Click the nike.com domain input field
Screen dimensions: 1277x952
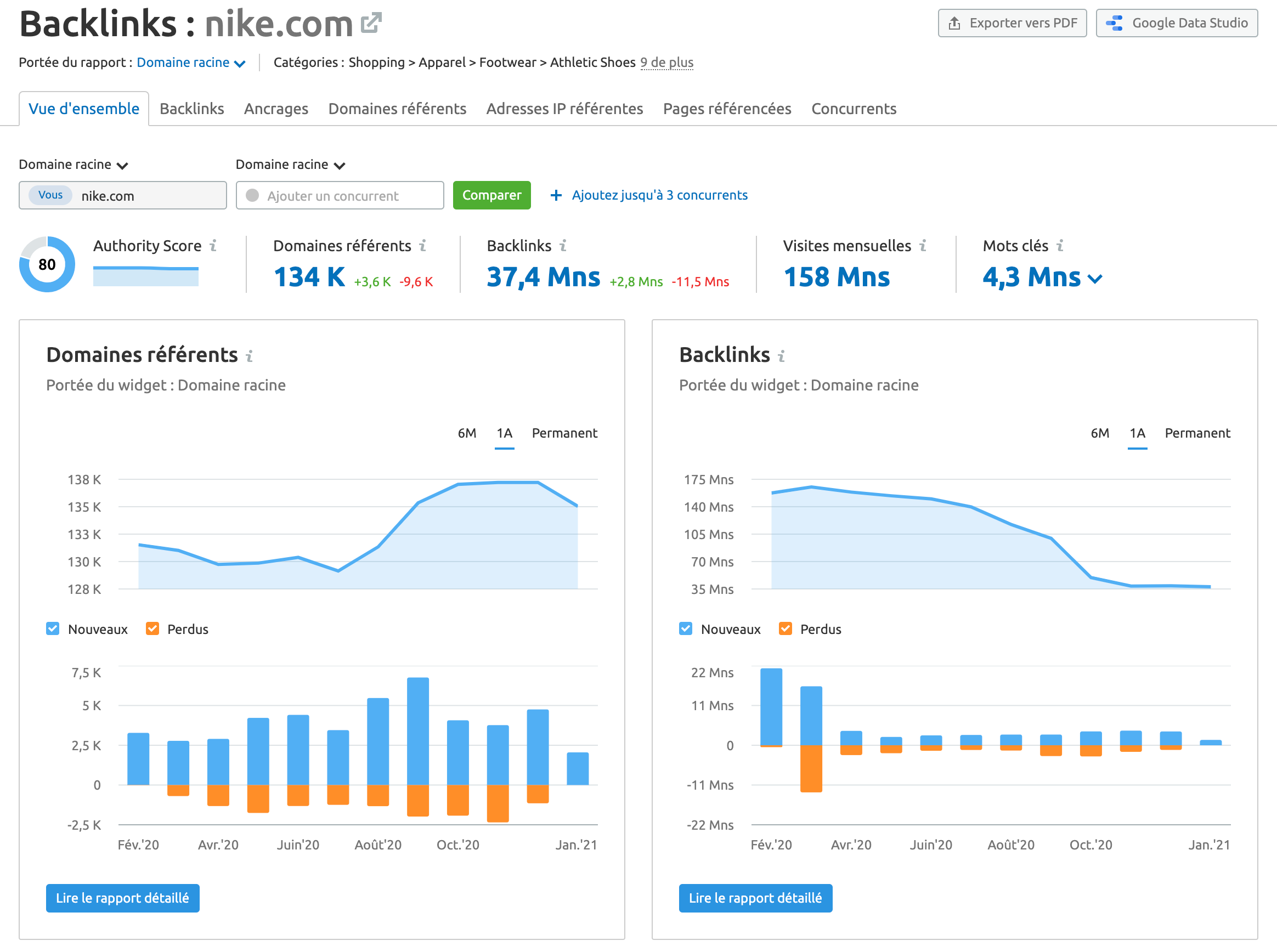[123, 195]
